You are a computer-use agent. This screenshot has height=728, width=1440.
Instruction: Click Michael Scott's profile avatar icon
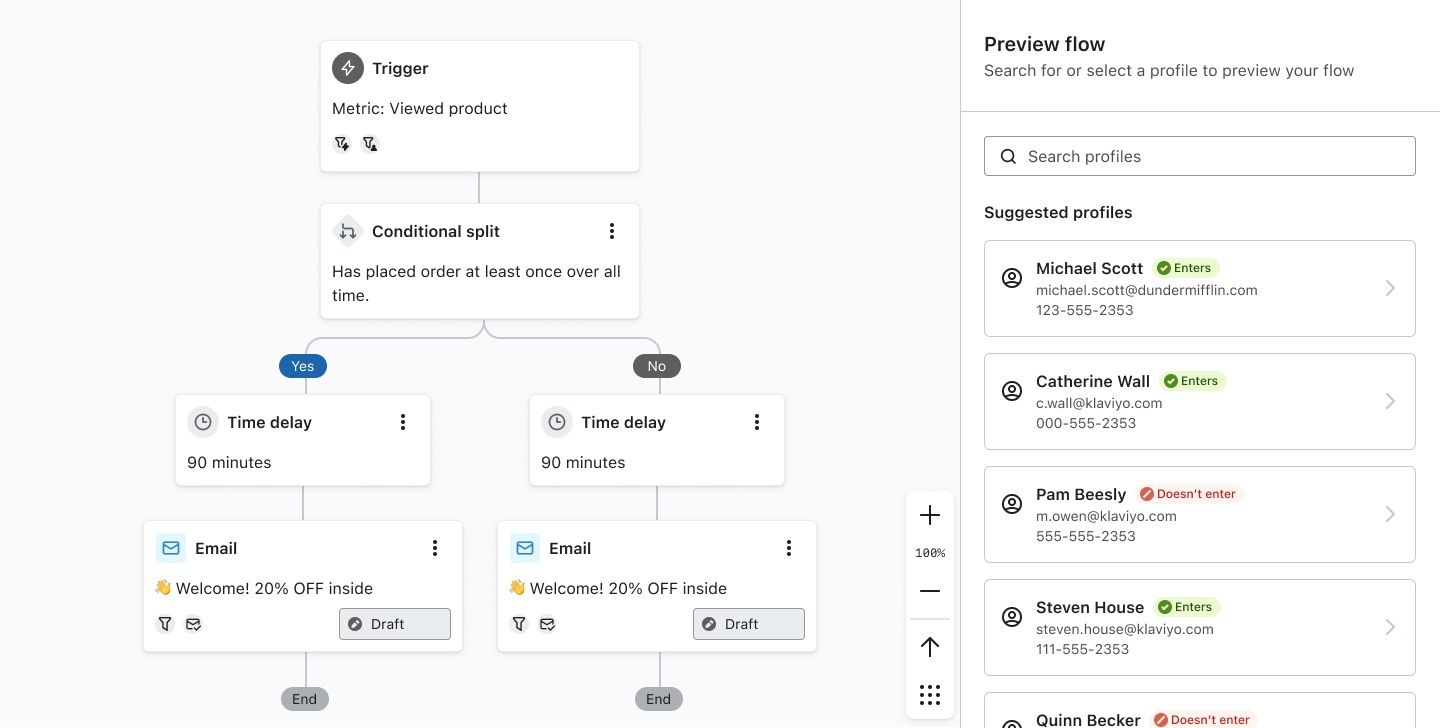click(x=1011, y=278)
